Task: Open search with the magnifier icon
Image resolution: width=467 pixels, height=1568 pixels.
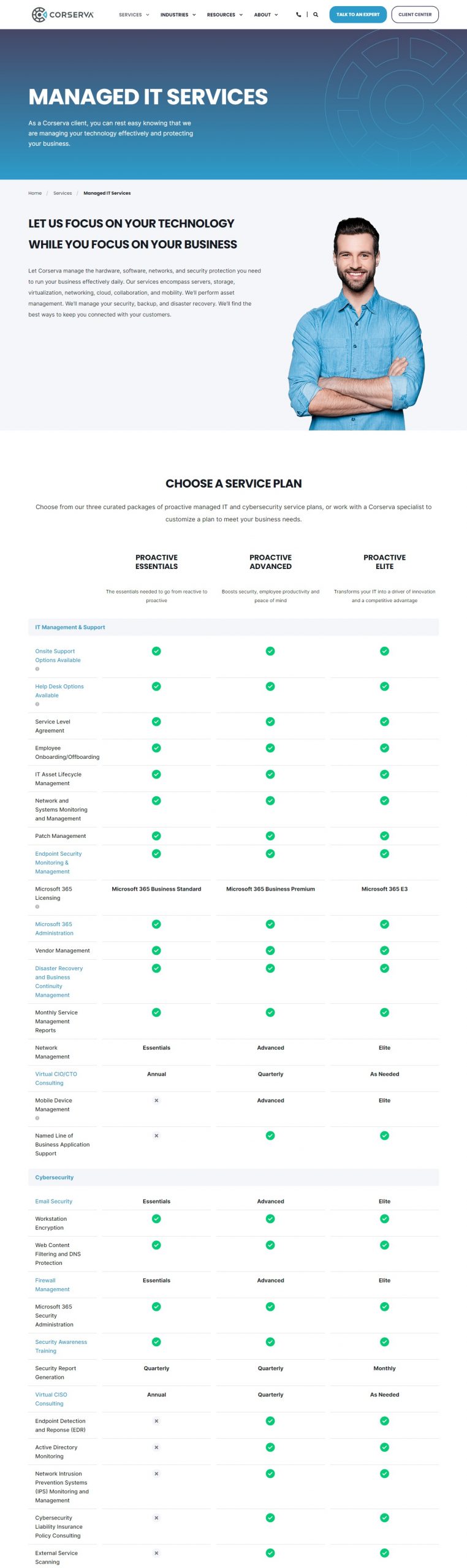Action: point(316,15)
